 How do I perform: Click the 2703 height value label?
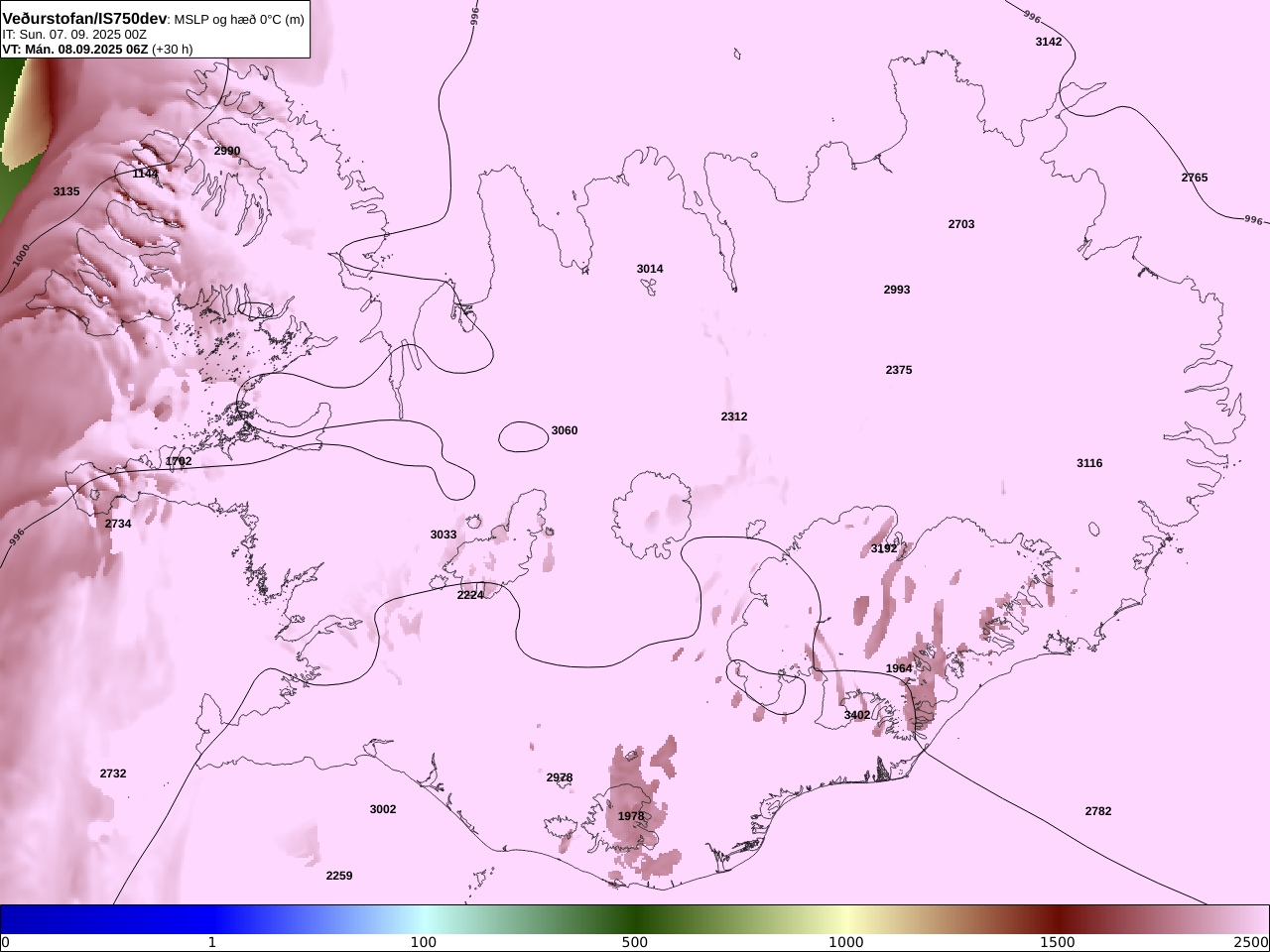pyautogui.click(x=961, y=224)
